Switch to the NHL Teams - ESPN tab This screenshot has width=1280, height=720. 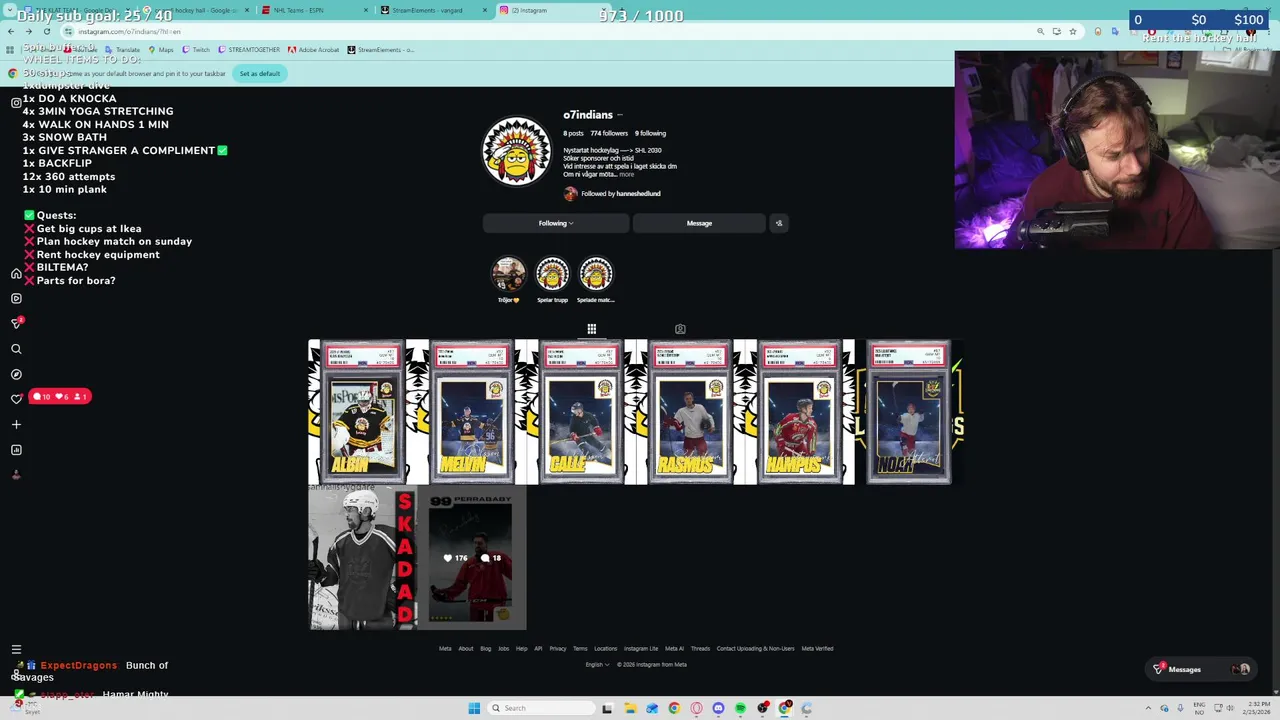tap(313, 10)
